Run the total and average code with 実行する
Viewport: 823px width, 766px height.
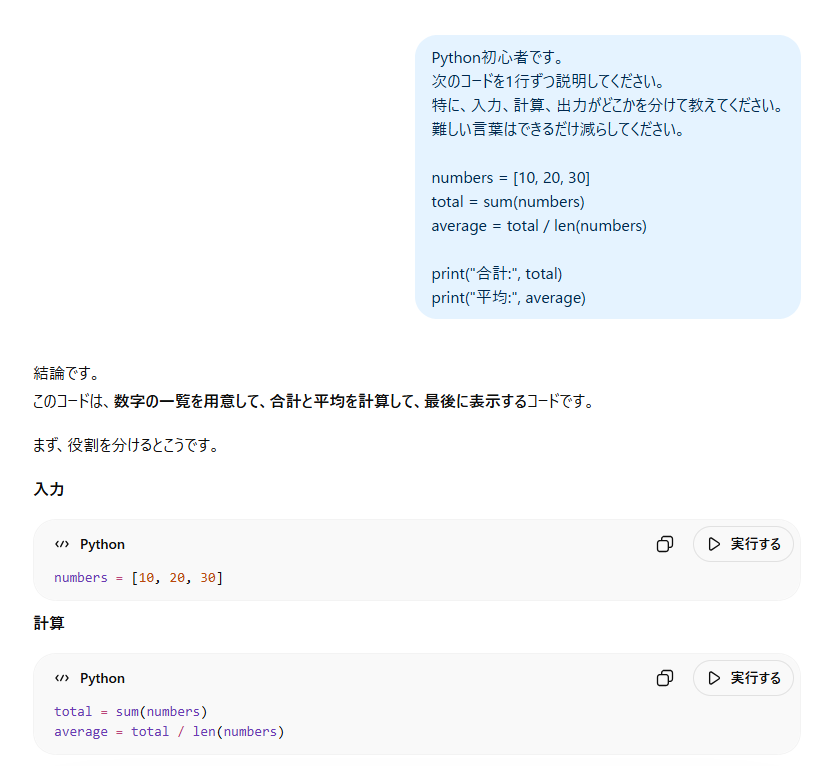click(743, 678)
